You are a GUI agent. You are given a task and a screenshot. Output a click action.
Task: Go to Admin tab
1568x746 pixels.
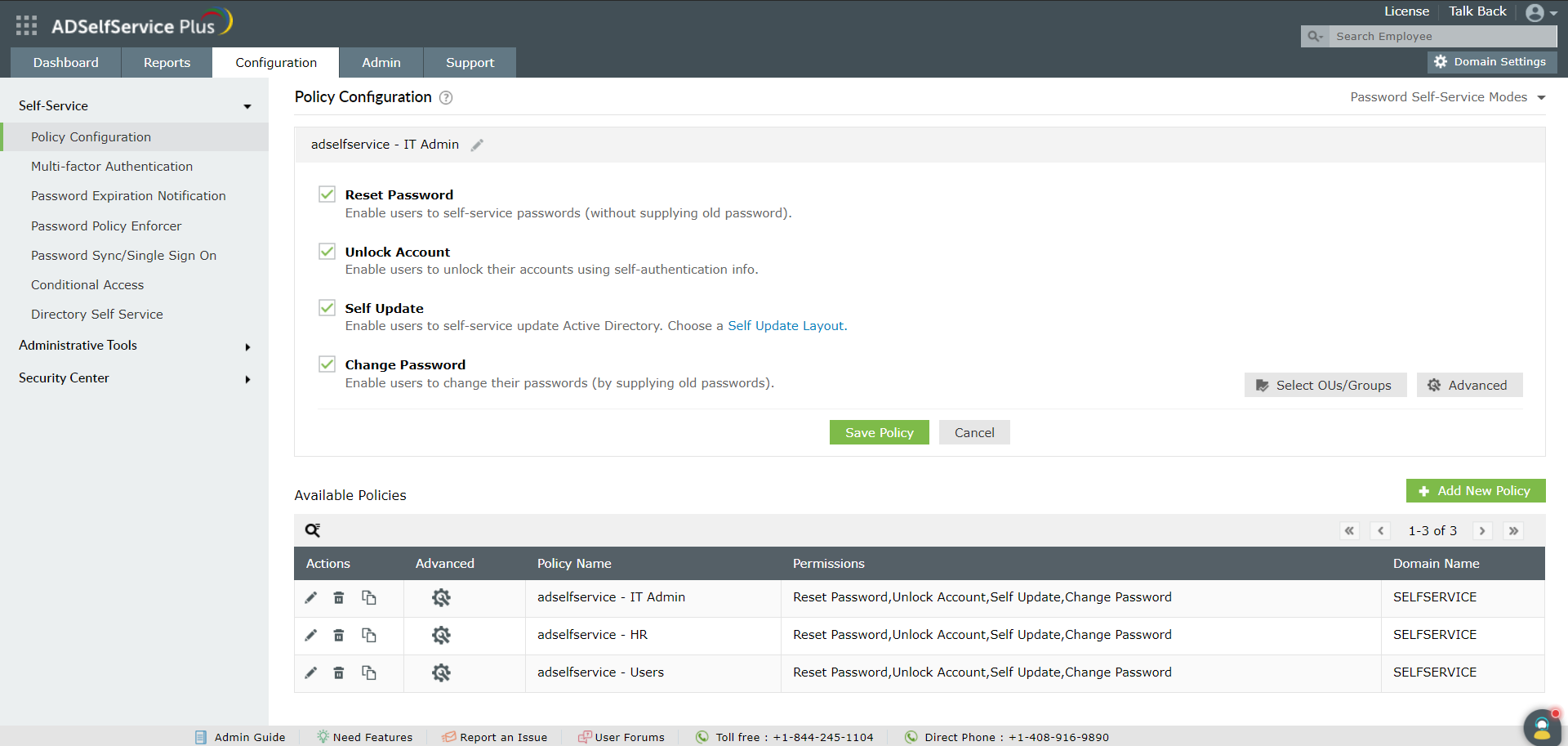coord(381,63)
